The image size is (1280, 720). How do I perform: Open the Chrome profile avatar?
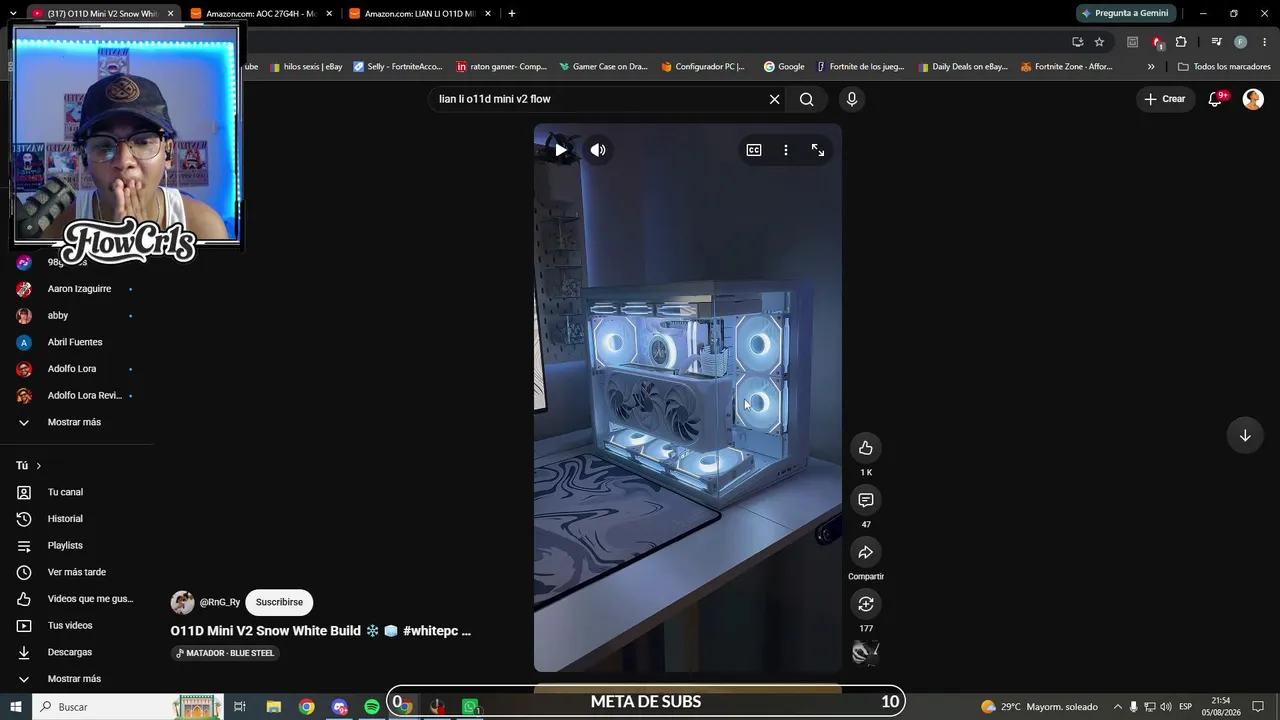click(1240, 42)
